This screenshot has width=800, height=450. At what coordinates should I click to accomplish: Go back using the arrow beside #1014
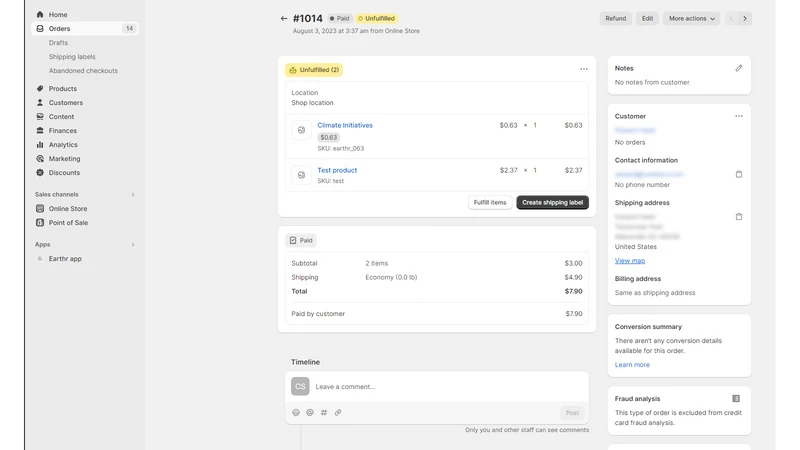coord(284,18)
